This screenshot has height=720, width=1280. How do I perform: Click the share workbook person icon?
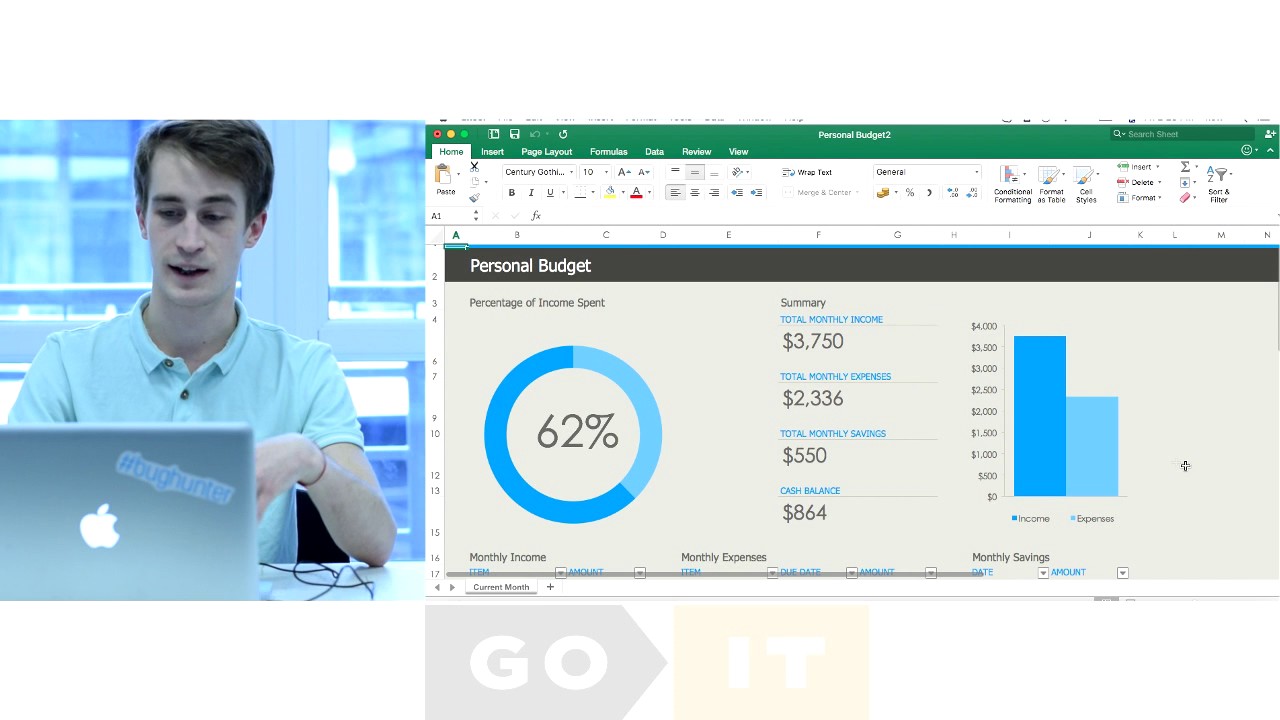tap(1270, 134)
